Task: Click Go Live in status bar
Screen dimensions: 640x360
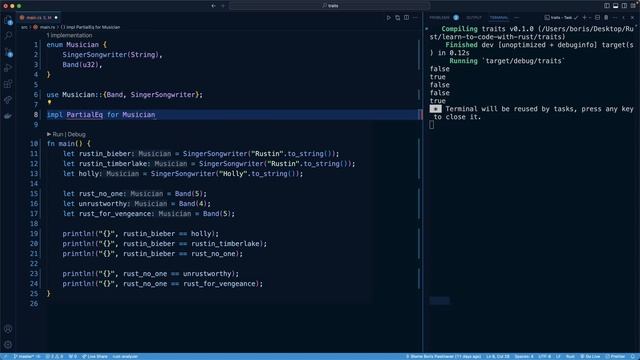Action: coord(590,356)
